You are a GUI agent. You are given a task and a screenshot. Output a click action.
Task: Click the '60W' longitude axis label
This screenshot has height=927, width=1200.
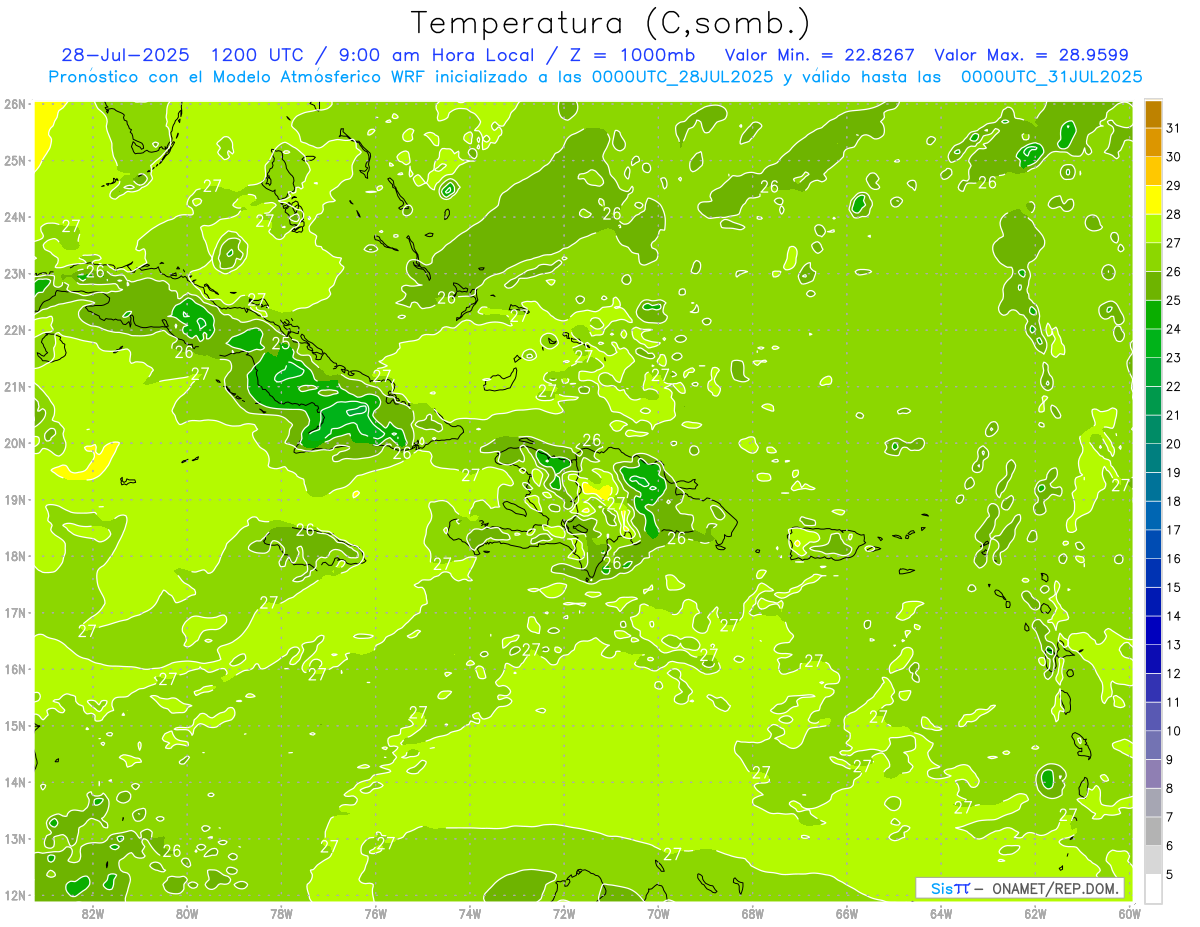coord(1130,913)
